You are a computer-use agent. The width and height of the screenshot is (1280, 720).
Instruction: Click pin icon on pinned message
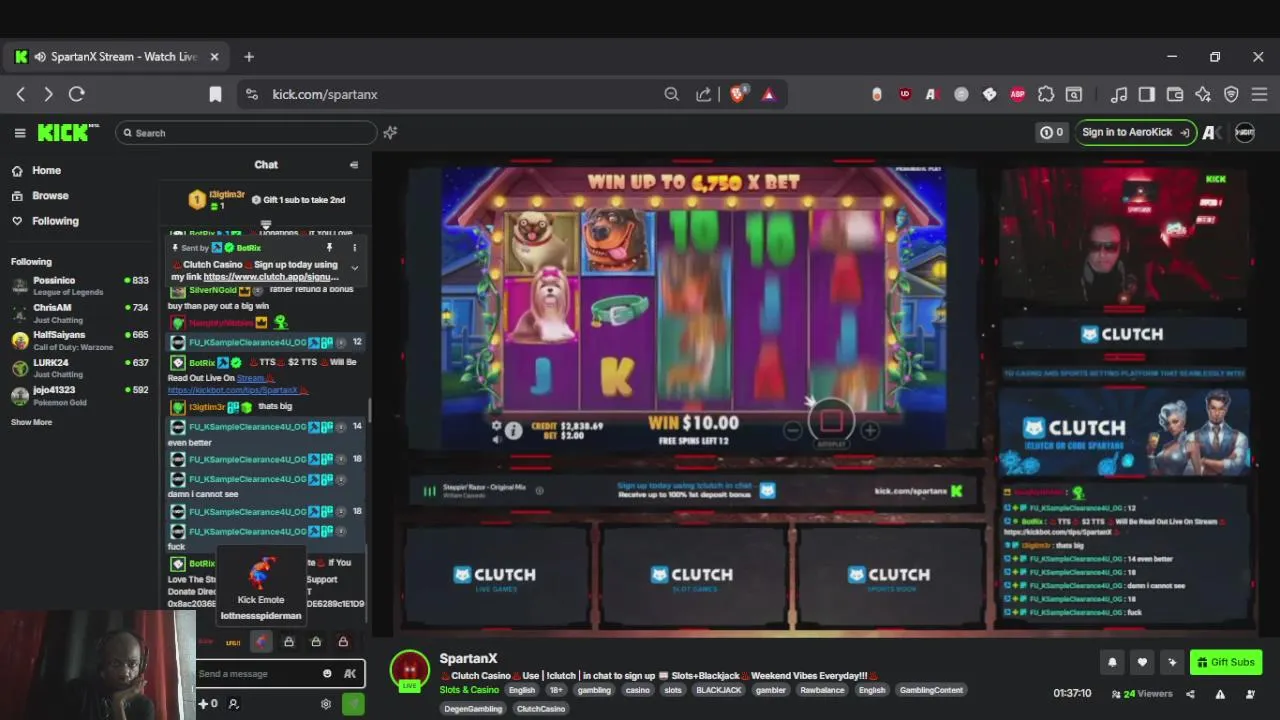point(329,247)
